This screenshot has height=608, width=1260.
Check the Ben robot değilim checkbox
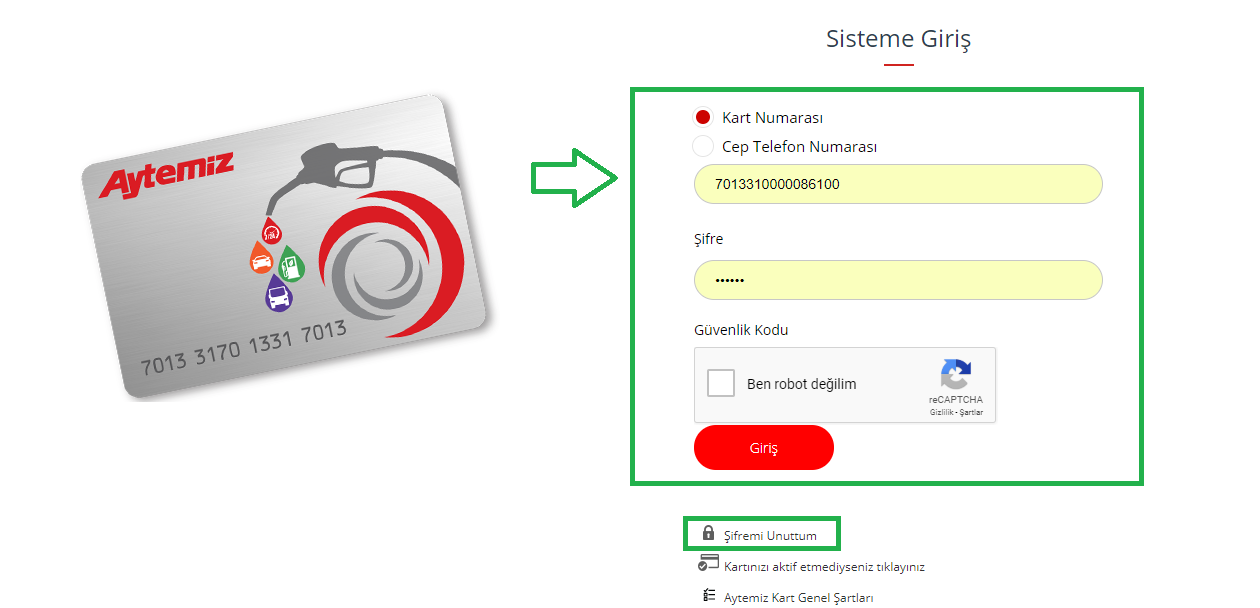point(721,383)
